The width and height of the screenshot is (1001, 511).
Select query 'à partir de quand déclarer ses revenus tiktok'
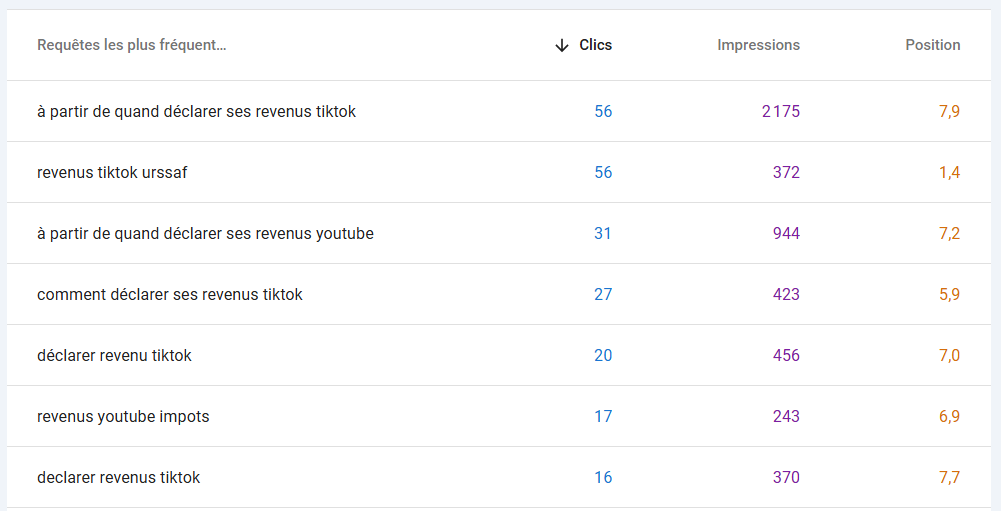pos(197,112)
